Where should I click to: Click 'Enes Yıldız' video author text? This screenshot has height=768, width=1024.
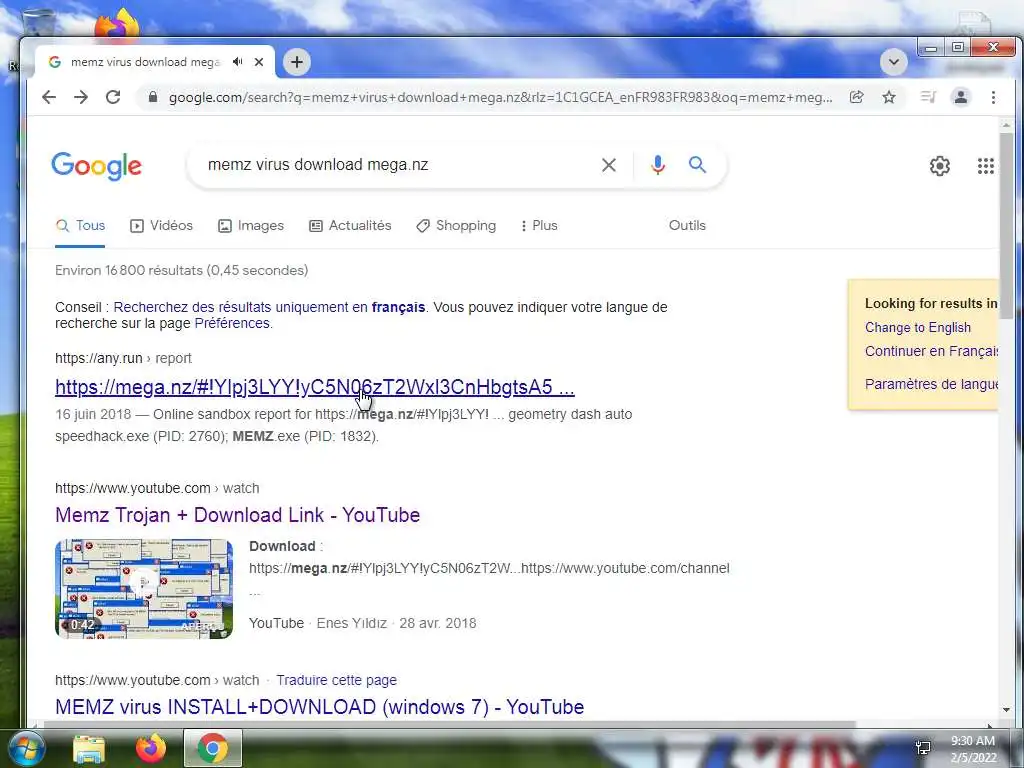click(x=351, y=623)
